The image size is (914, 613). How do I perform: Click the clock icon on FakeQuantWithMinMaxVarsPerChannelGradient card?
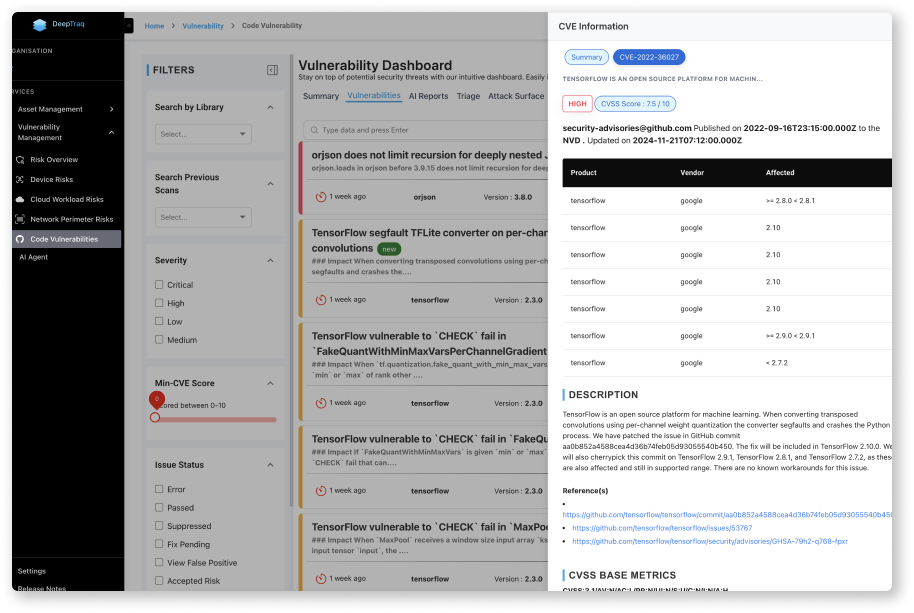(321, 403)
